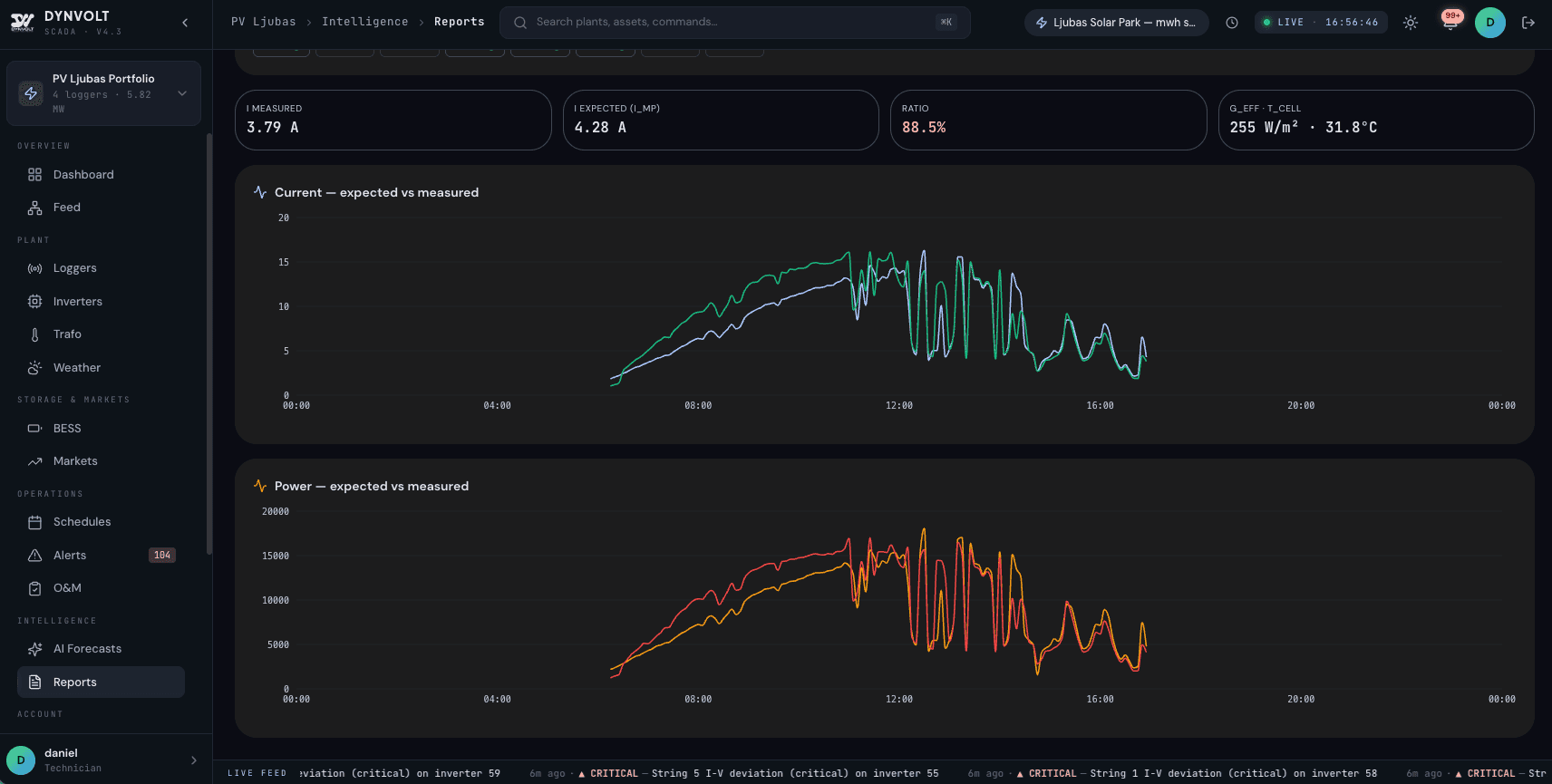Image resolution: width=1552 pixels, height=784 pixels.
Task: Open notifications bell with 99+ badge
Action: pos(1450,23)
